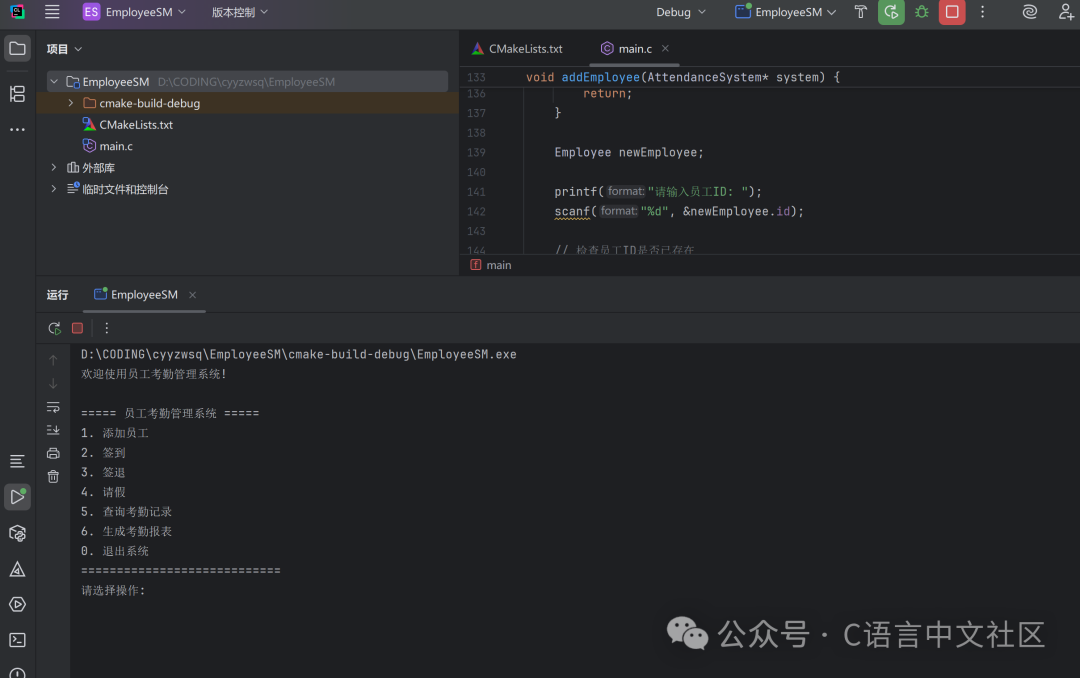The image size is (1080, 678).
Task: Open the 版本控制 version control dropdown
Action: (x=240, y=12)
